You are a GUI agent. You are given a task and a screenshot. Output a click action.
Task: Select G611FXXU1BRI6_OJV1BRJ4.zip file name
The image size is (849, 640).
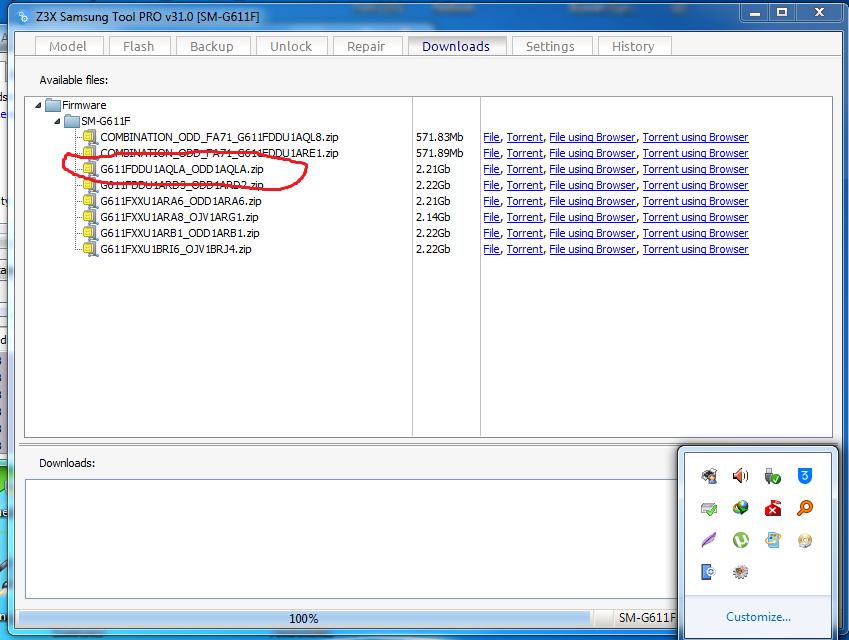[x=176, y=249]
